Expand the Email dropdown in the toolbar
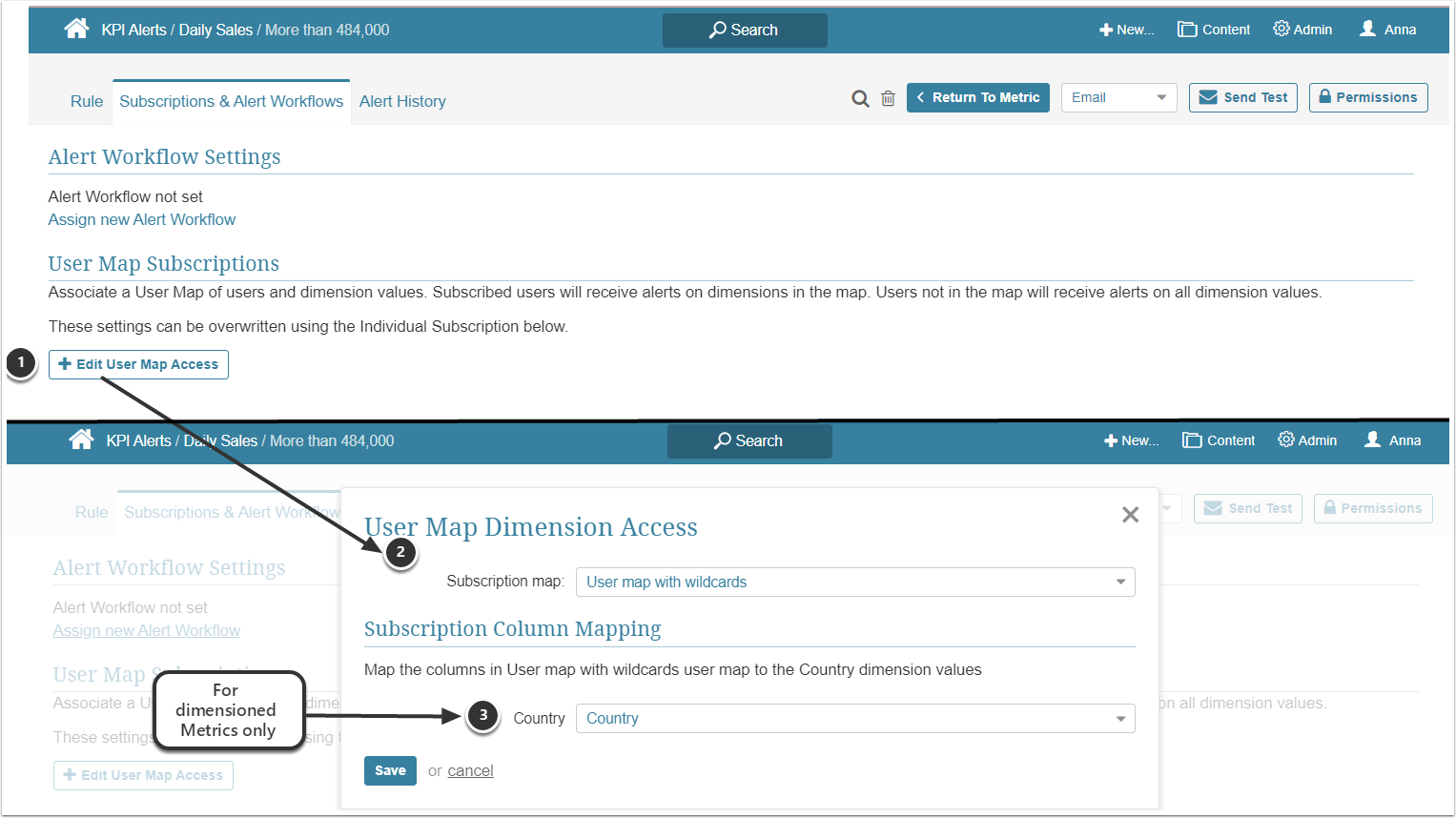Viewport: 1456px width, 818px height. pyautogui.click(x=1119, y=98)
